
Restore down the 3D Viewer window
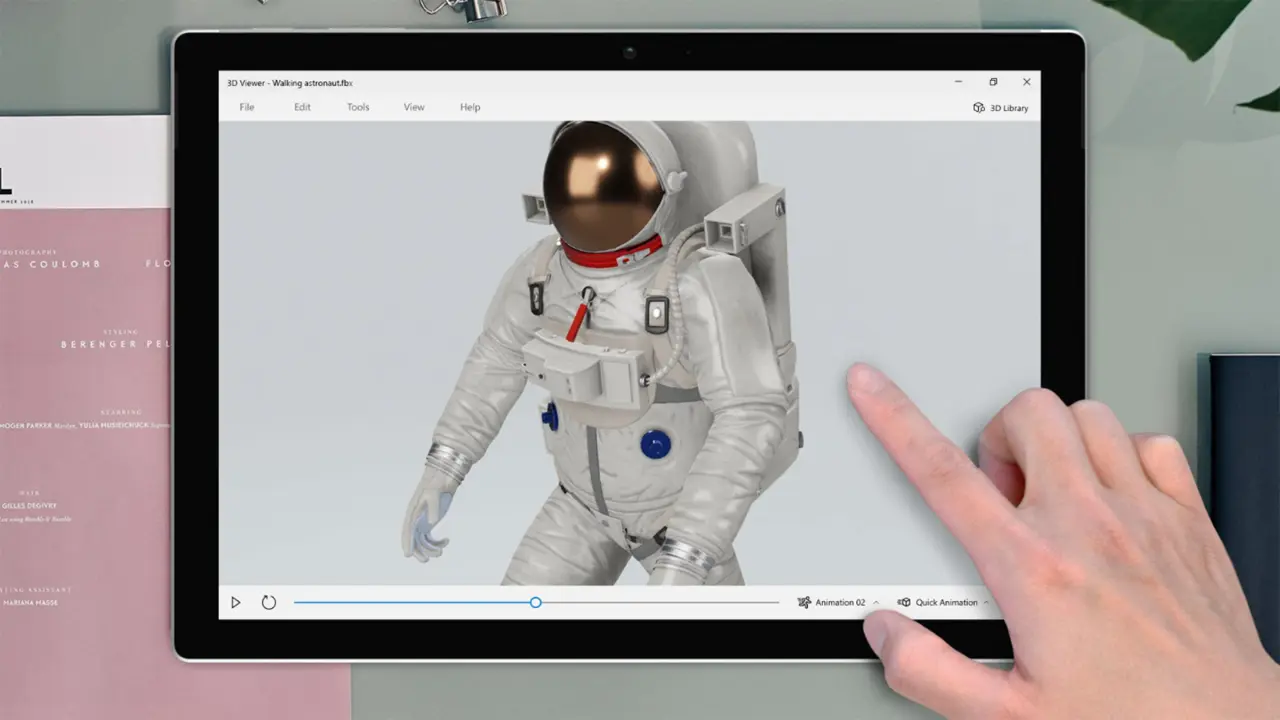pos(993,82)
